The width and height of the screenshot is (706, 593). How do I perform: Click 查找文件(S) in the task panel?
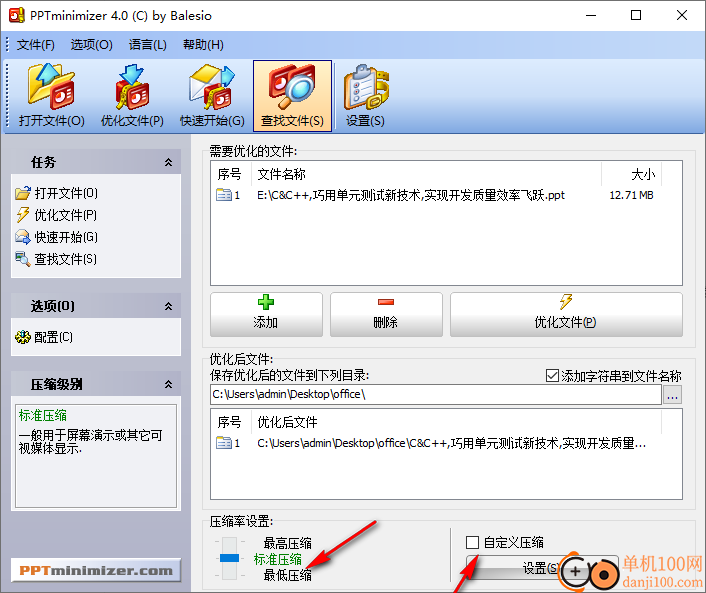56,259
